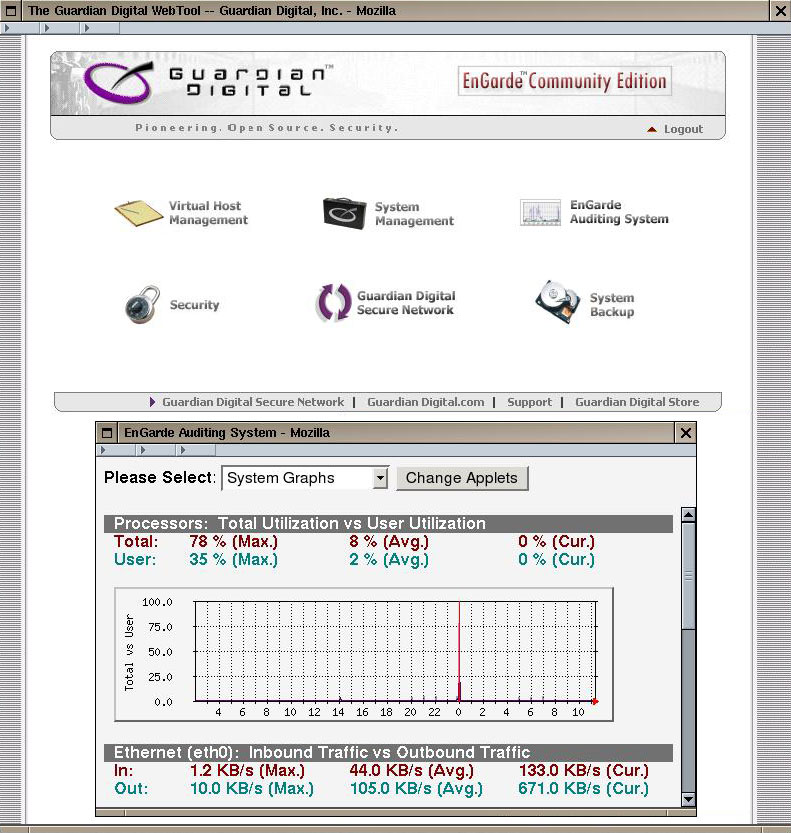
Task: Open the Support link
Action: (529, 402)
